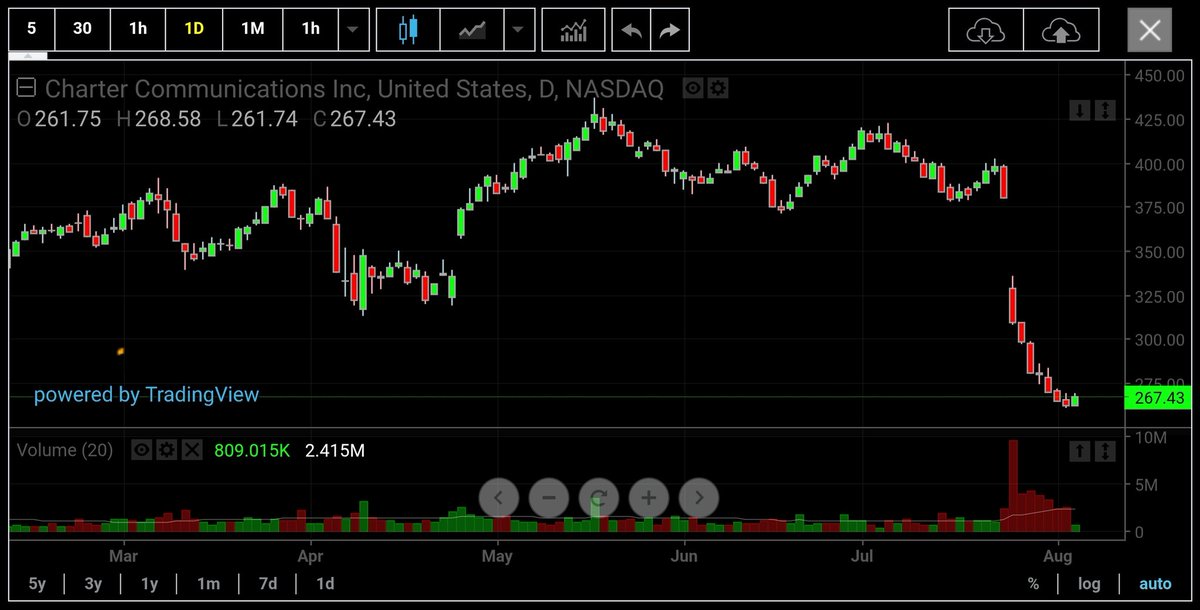Viewport: 1200px width, 610px height.
Task: Click the 809.015K volume value
Action: [x=252, y=450]
